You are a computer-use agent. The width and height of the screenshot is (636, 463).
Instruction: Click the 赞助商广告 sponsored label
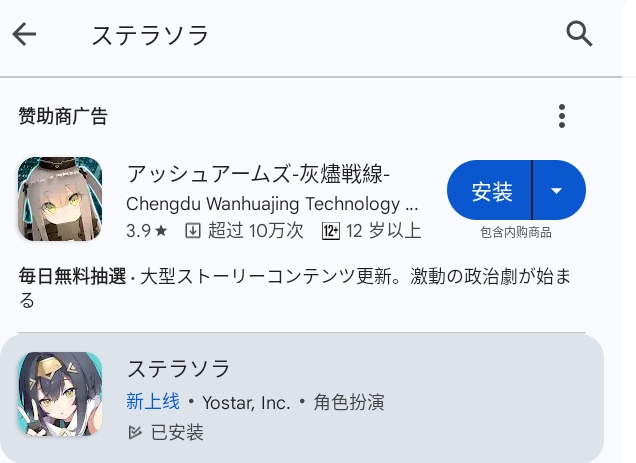click(63, 116)
